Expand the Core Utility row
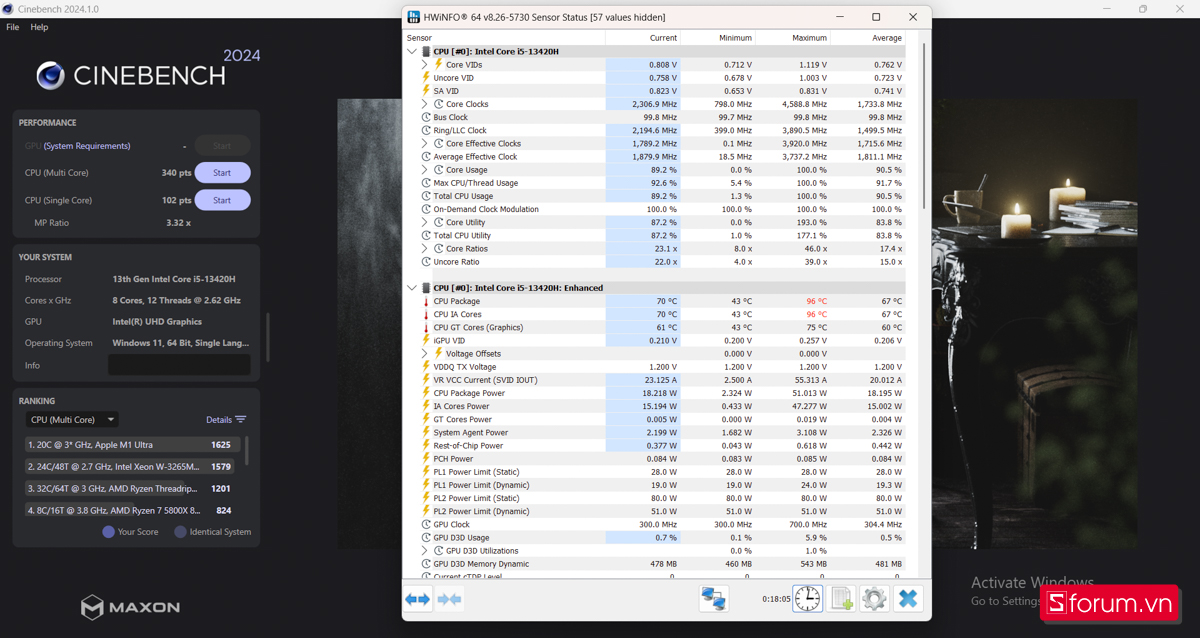 (x=425, y=222)
